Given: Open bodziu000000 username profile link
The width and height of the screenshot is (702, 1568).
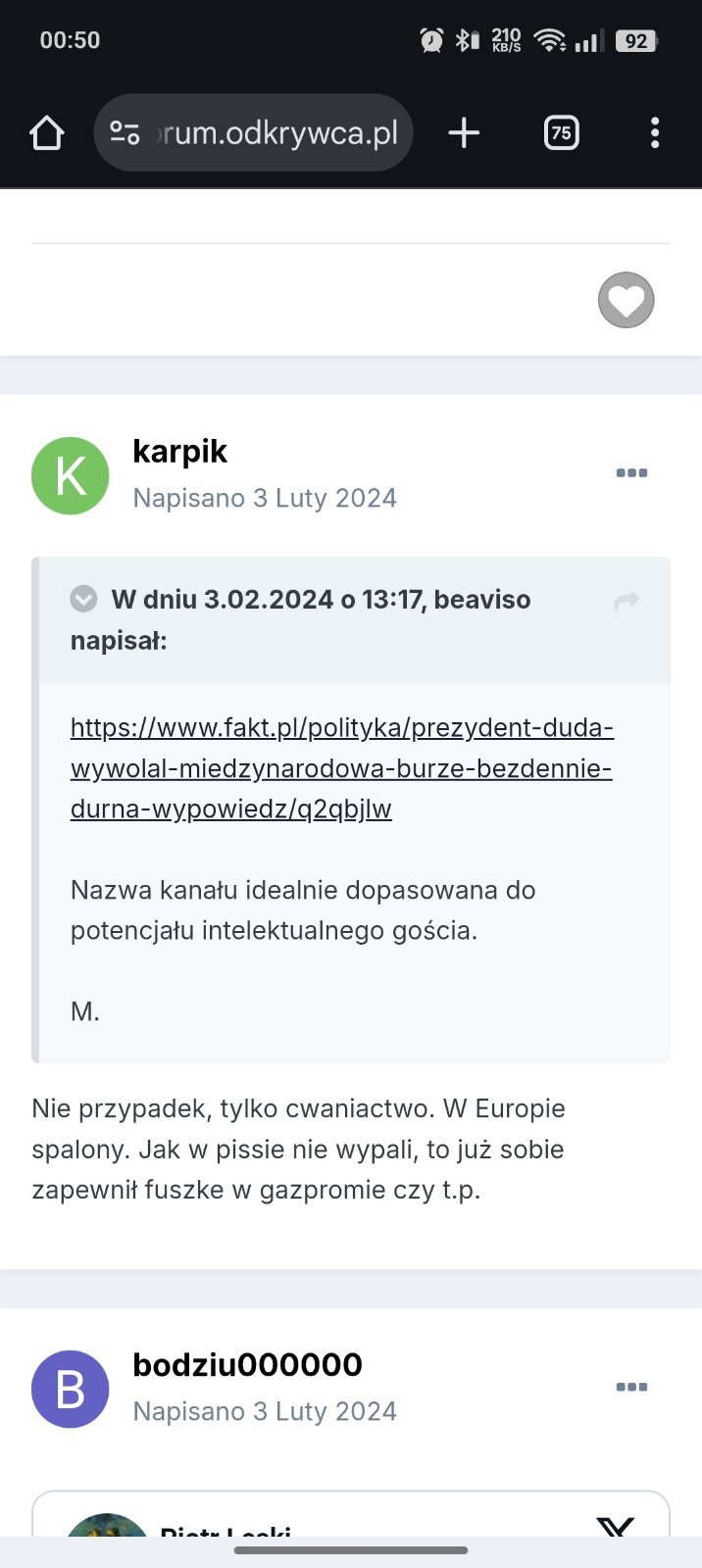Looking at the screenshot, I should click(x=247, y=1364).
